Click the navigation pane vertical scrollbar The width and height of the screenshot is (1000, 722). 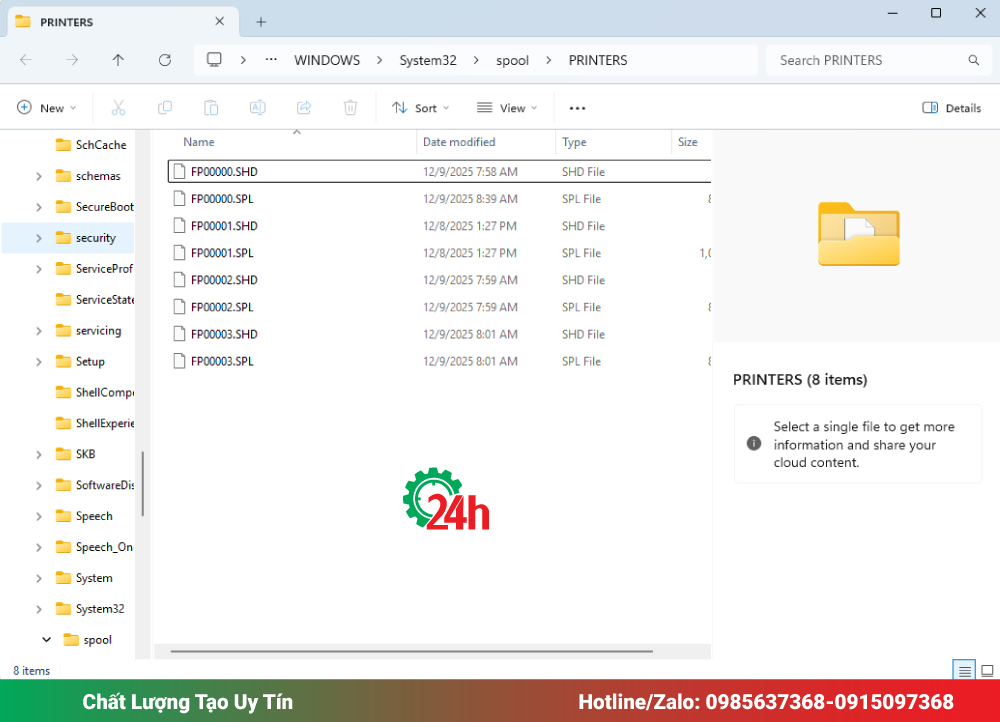tap(143, 483)
